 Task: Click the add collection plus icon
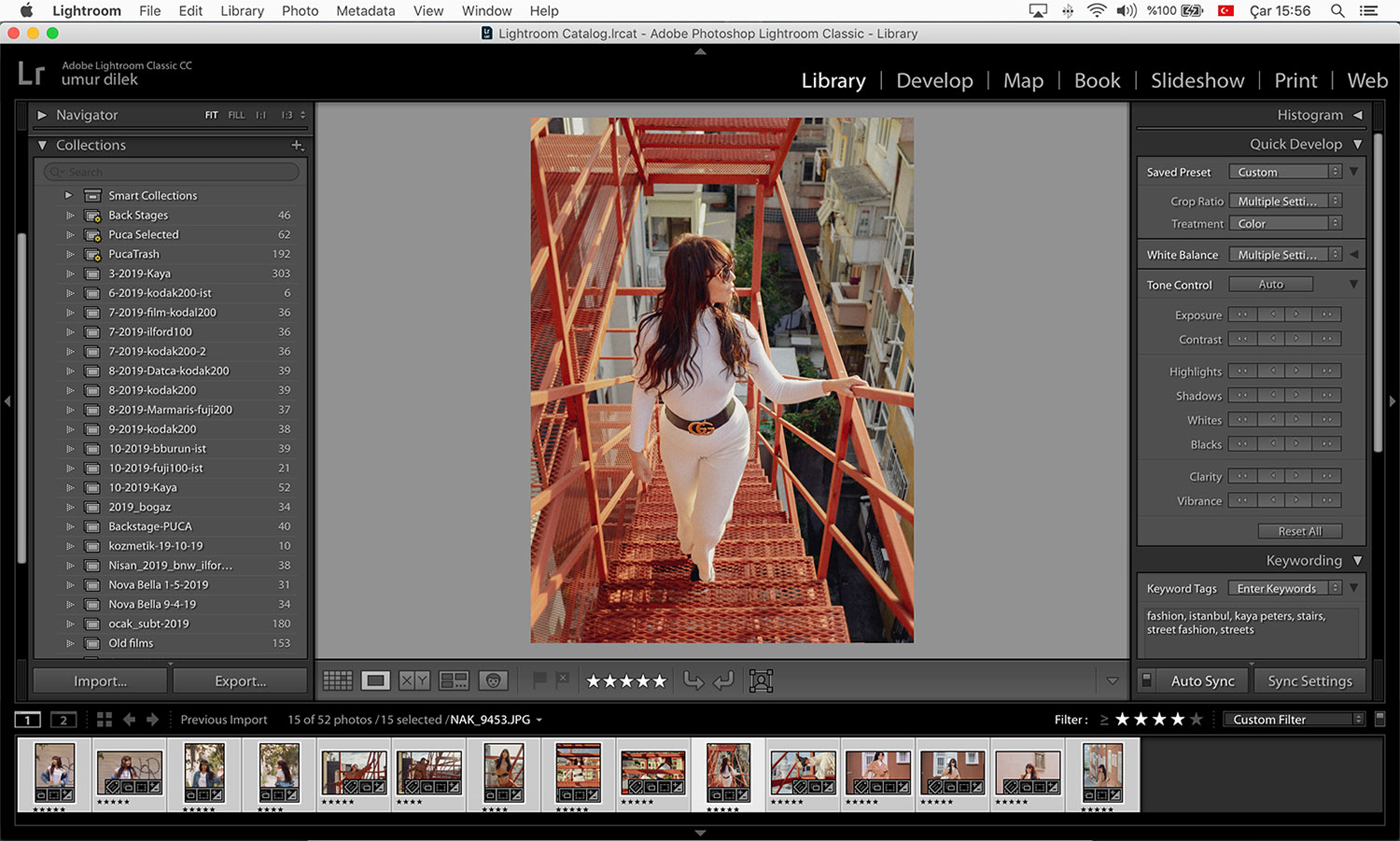pyautogui.click(x=297, y=146)
